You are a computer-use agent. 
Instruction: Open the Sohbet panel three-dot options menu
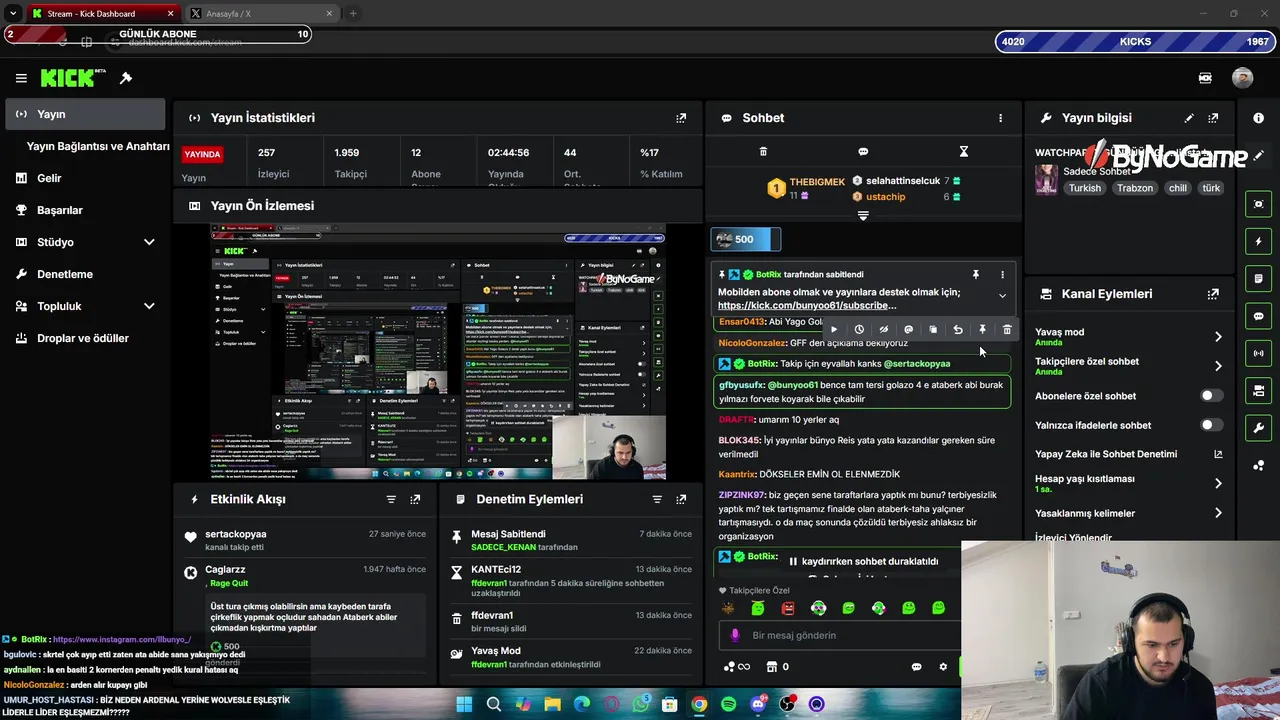[1000, 118]
